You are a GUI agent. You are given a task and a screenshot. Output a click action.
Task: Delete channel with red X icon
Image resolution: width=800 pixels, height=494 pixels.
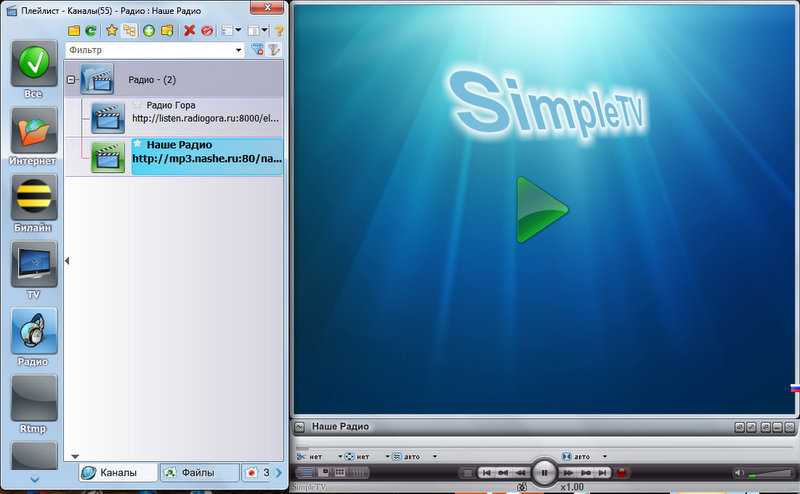(x=189, y=31)
